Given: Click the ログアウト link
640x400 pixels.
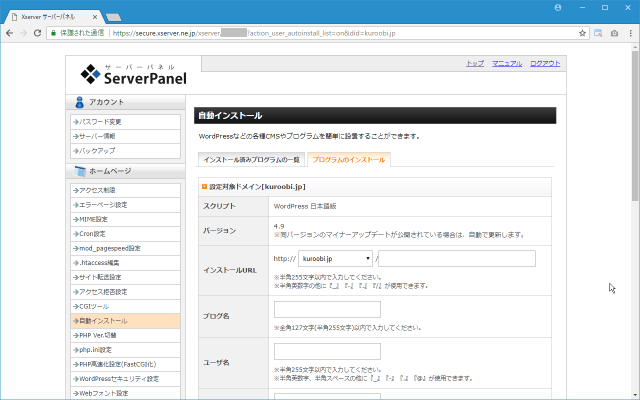Looking at the screenshot, I should click(x=545, y=63).
